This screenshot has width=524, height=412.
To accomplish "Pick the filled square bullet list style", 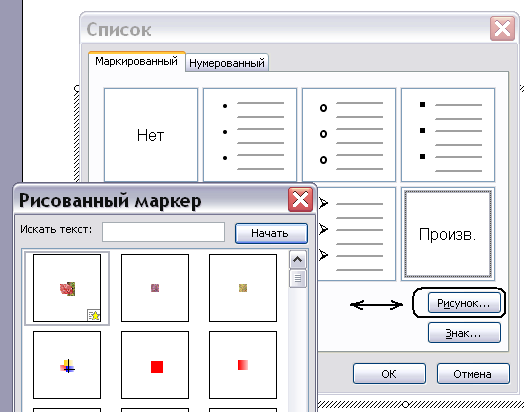I will (448, 135).
